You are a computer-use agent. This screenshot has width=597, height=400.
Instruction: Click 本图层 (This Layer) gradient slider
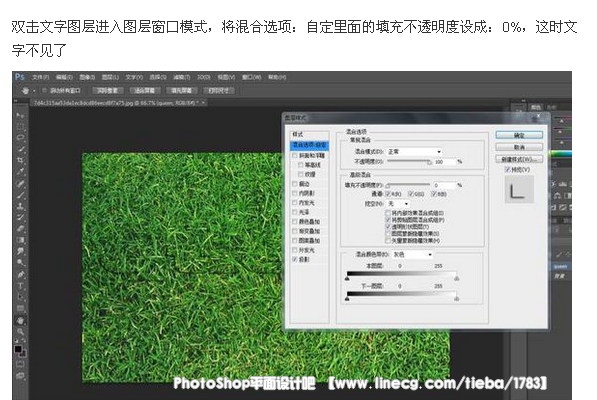click(402, 275)
